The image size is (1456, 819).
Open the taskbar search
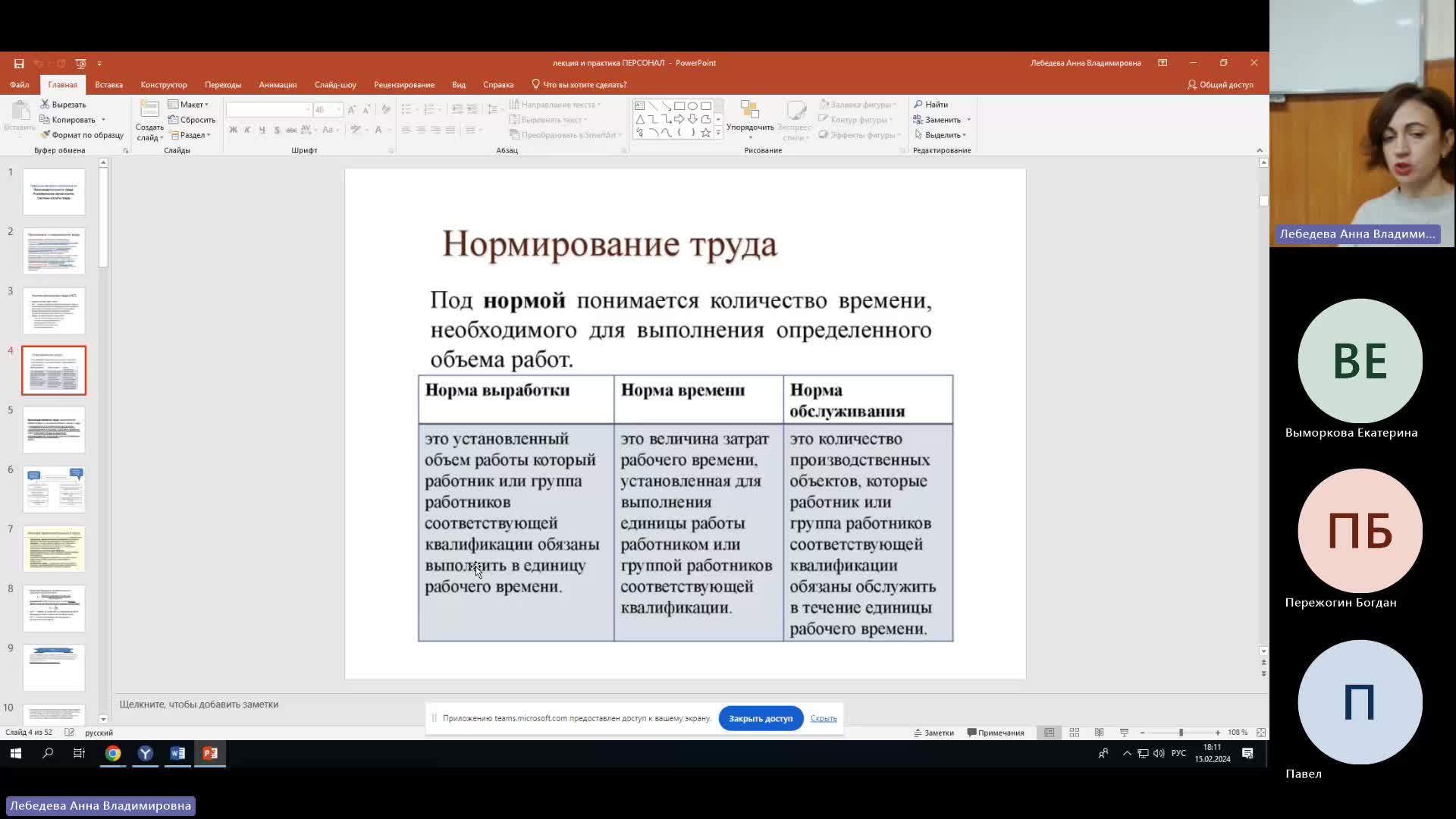point(48,753)
